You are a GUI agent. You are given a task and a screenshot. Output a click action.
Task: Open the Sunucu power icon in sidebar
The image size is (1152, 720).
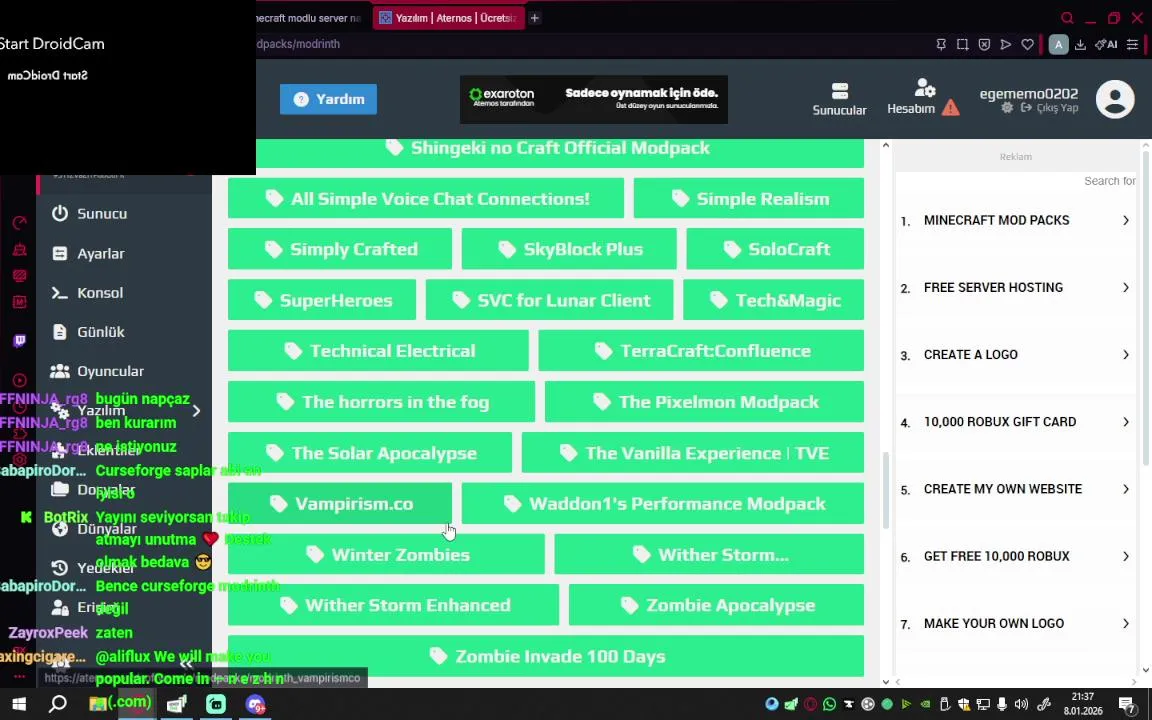(60, 213)
